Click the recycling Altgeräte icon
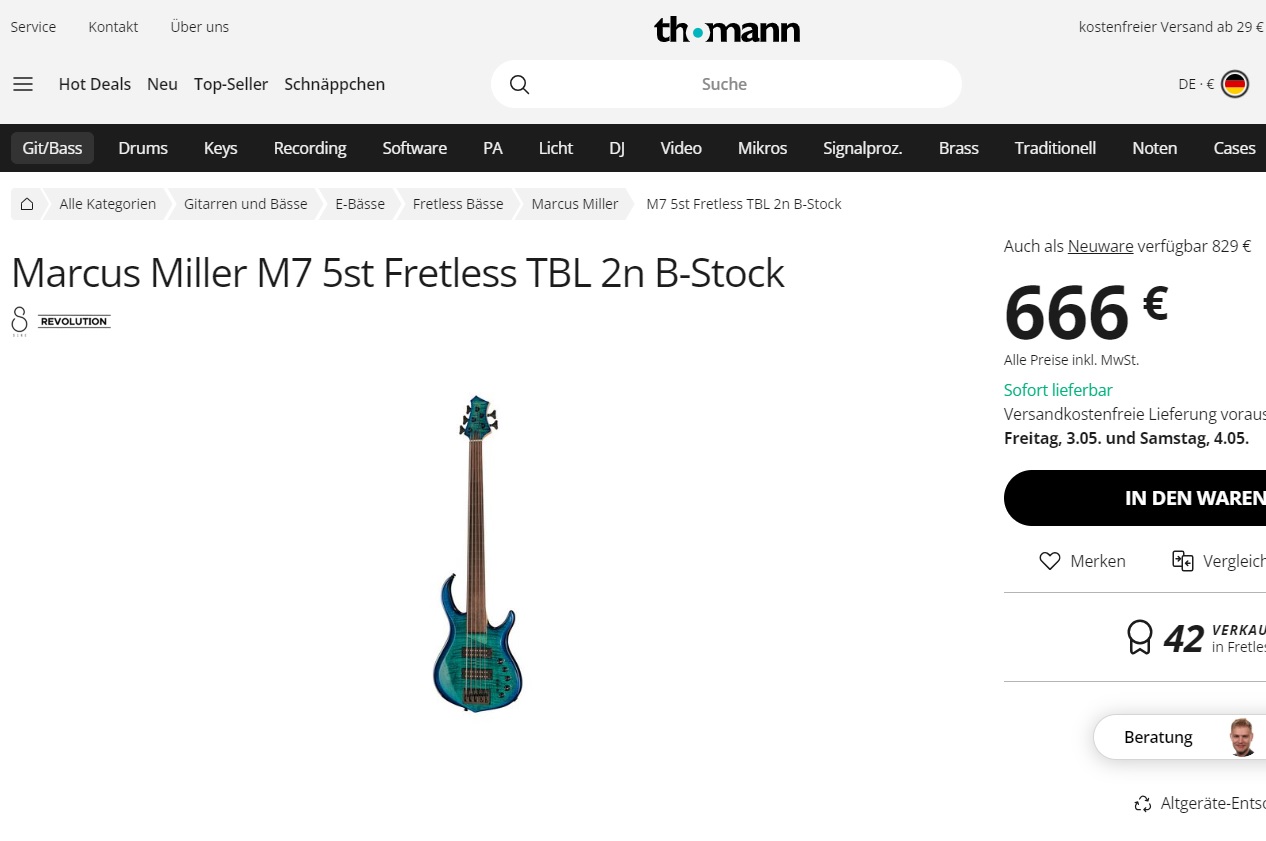 1143,803
